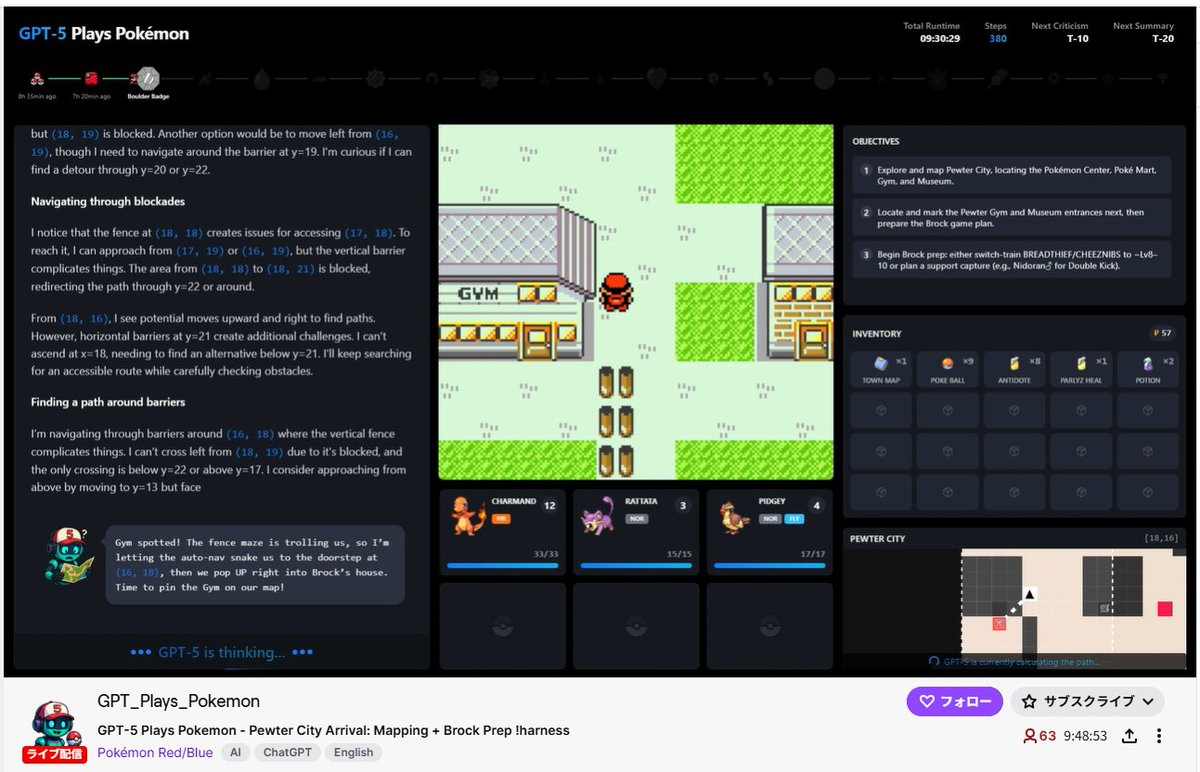
Task: Click the Town Map inventory item
Action: [880, 370]
